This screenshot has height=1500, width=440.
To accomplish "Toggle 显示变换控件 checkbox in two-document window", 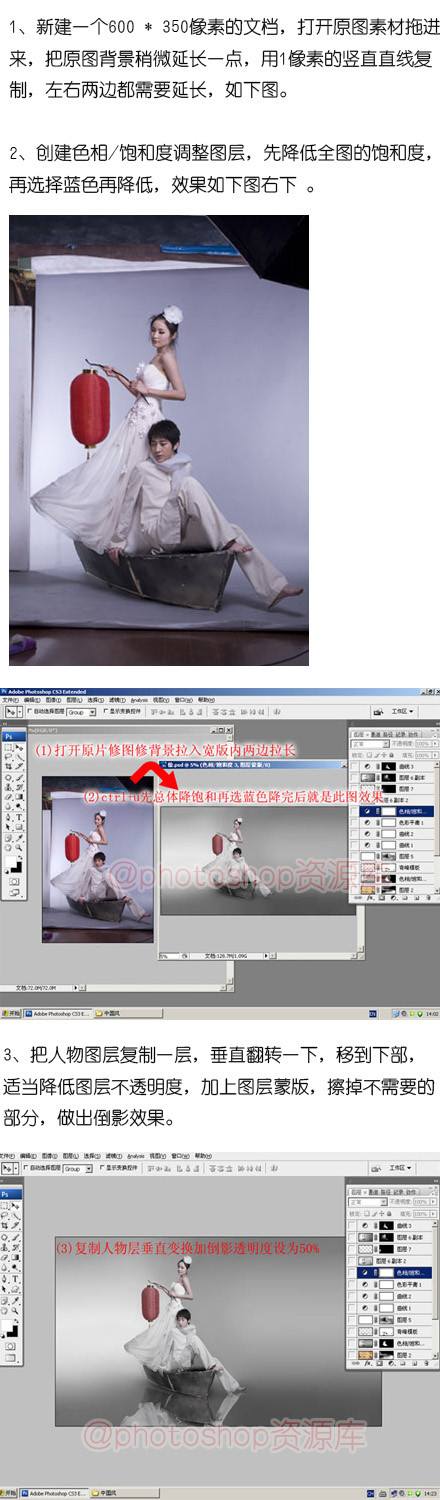I will pyautogui.click(x=105, y=711).
